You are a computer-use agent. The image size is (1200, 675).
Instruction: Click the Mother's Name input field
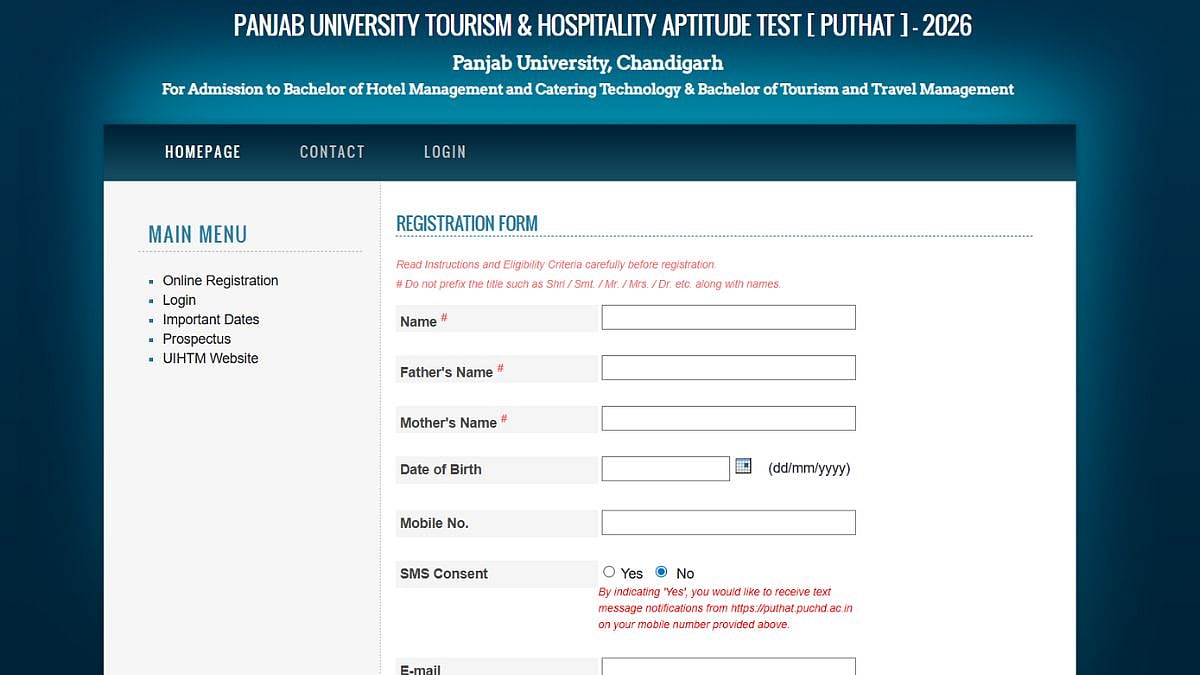click(728, 417)
